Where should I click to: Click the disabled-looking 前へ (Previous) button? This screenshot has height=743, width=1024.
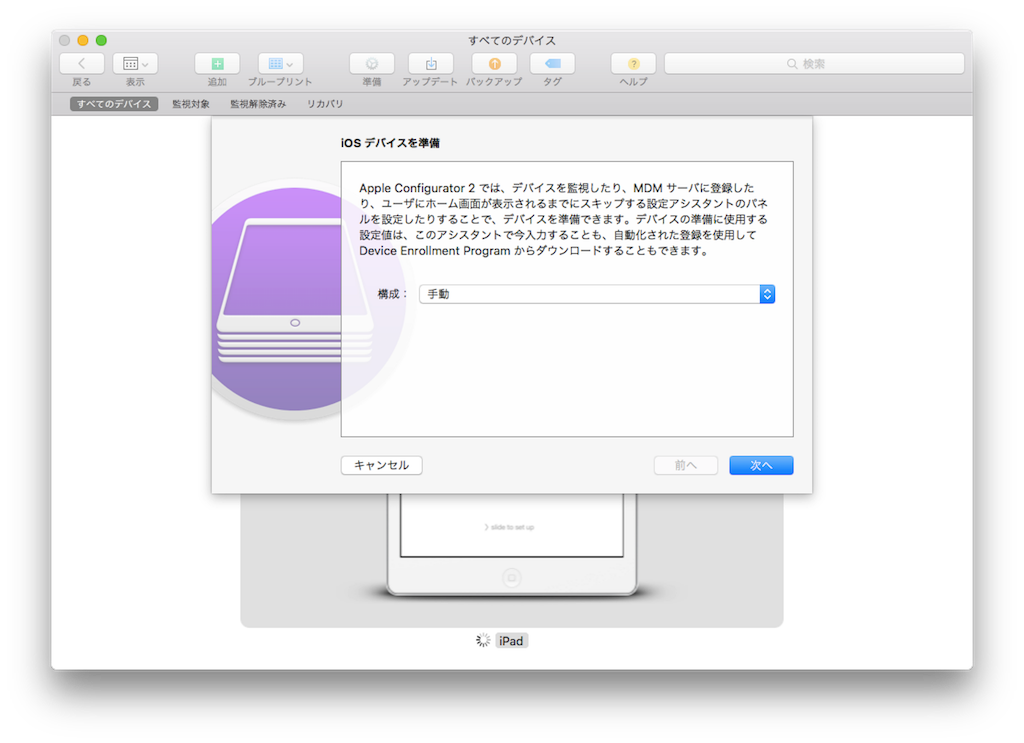click(686, 465)
